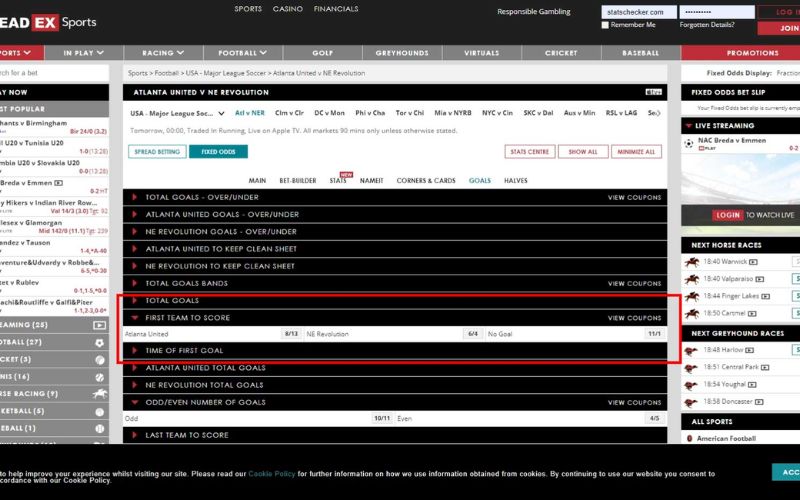Click football icon beside NAC Breda v Emmen

point(689,143)
